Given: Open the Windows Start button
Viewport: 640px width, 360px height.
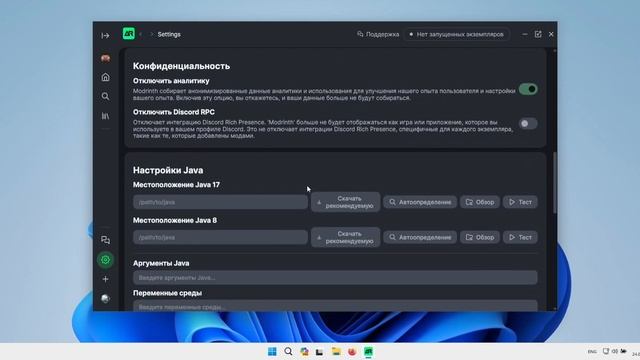Looking at the screenshot, I should tap(272, 351).
